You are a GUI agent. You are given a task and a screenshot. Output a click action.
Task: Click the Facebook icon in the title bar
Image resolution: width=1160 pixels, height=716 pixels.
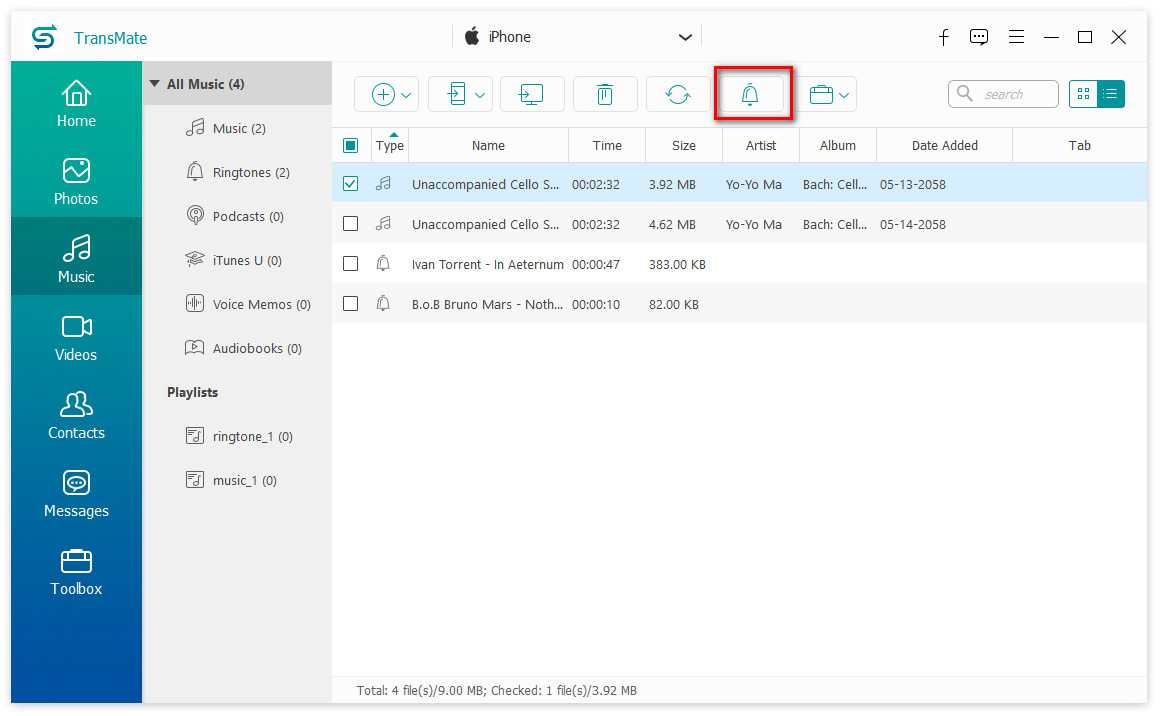(x=943, y=36)
